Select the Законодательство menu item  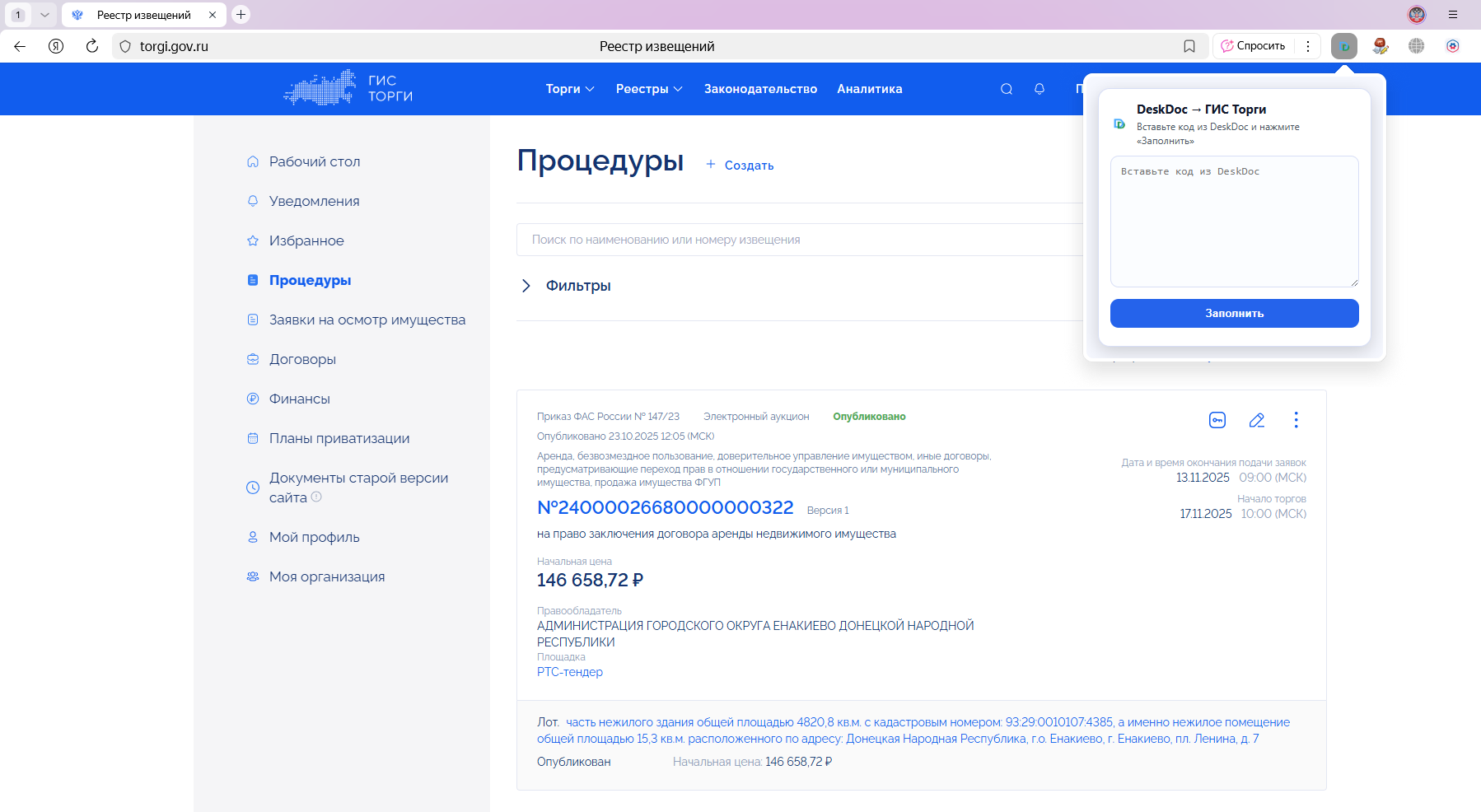tap(760, 88)
